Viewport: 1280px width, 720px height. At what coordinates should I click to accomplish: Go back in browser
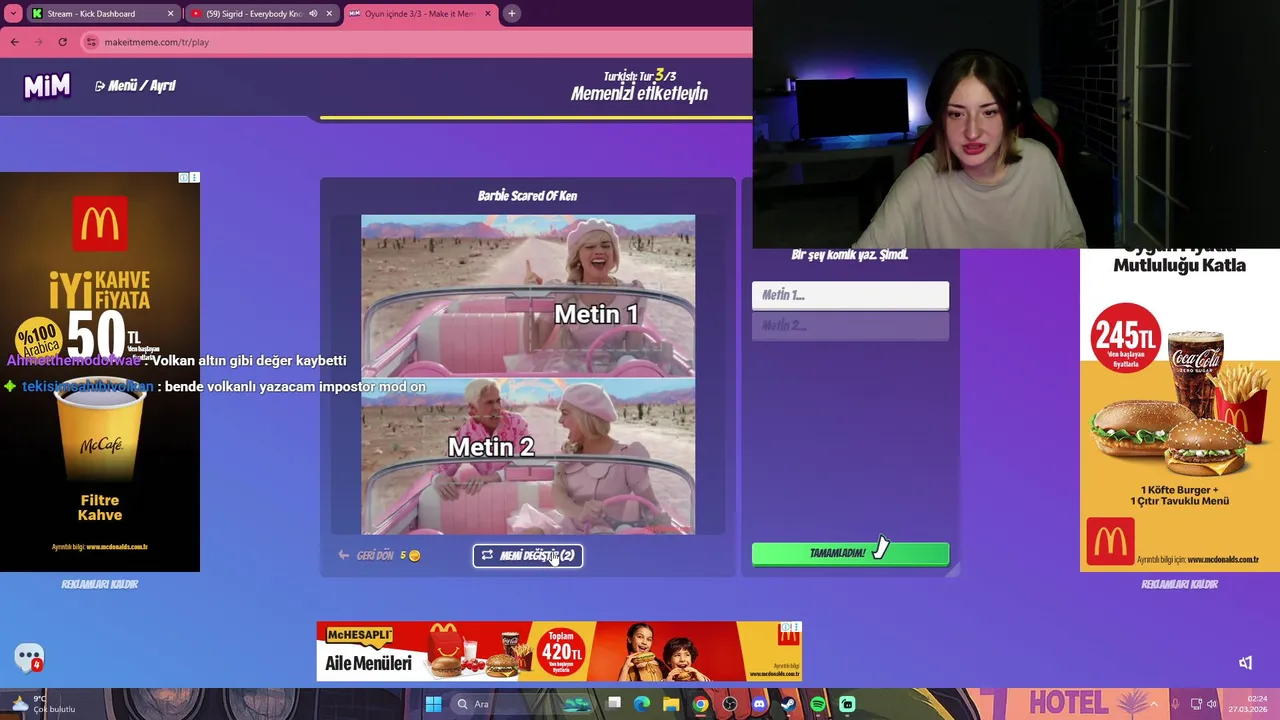15,42
